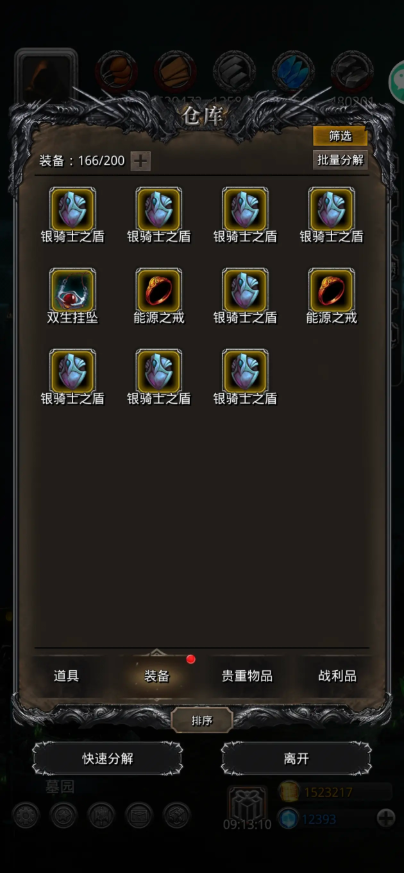Screen dimensions: 404x873
Task: Open the gift box icon near timer
Action: pyautogui.click(x=248, y=803)
